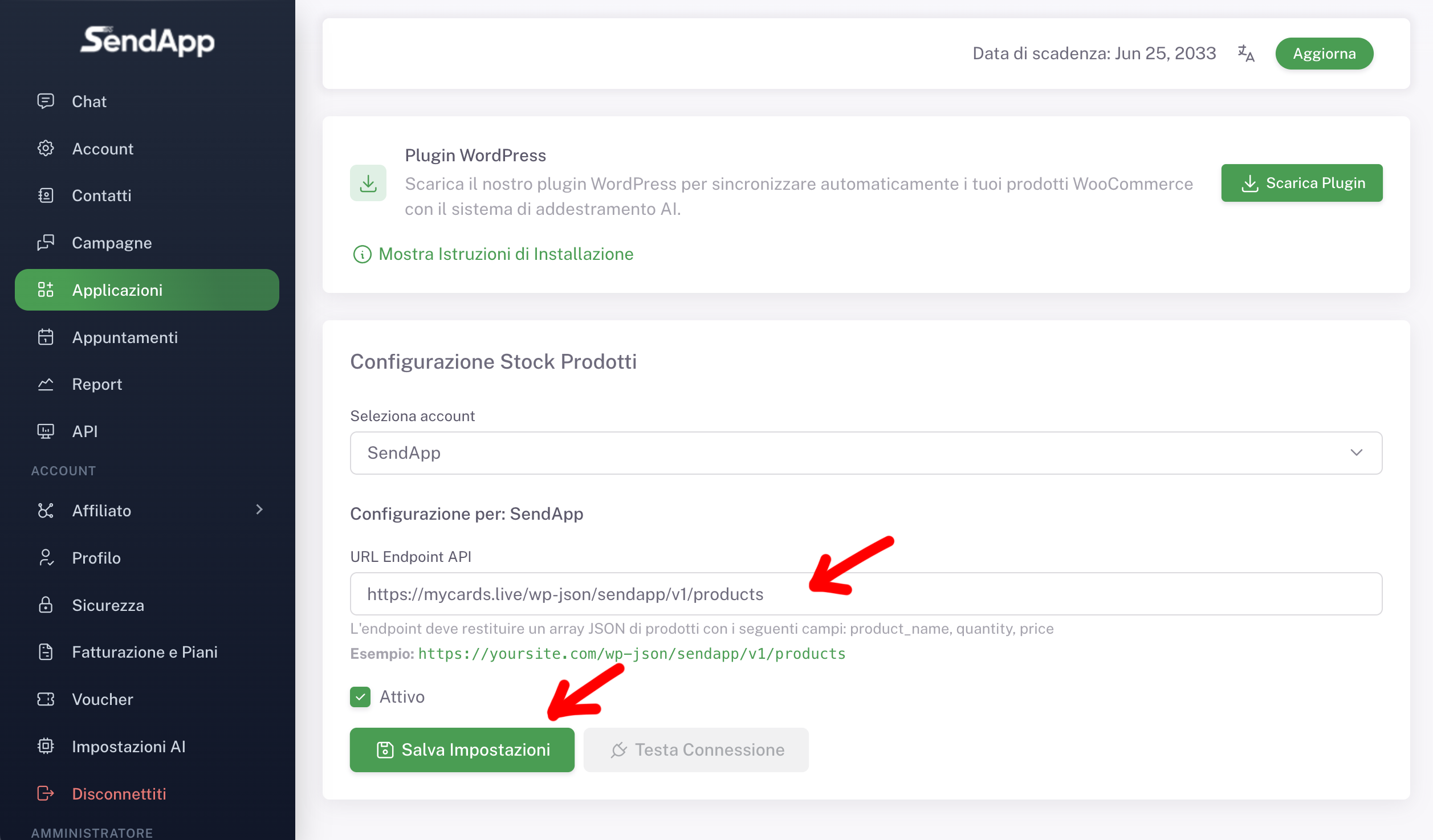Click the Scarica Plugin button
Image resolution: width=1433 pixels, height=840 pixels.
(x=1301, y=183)
